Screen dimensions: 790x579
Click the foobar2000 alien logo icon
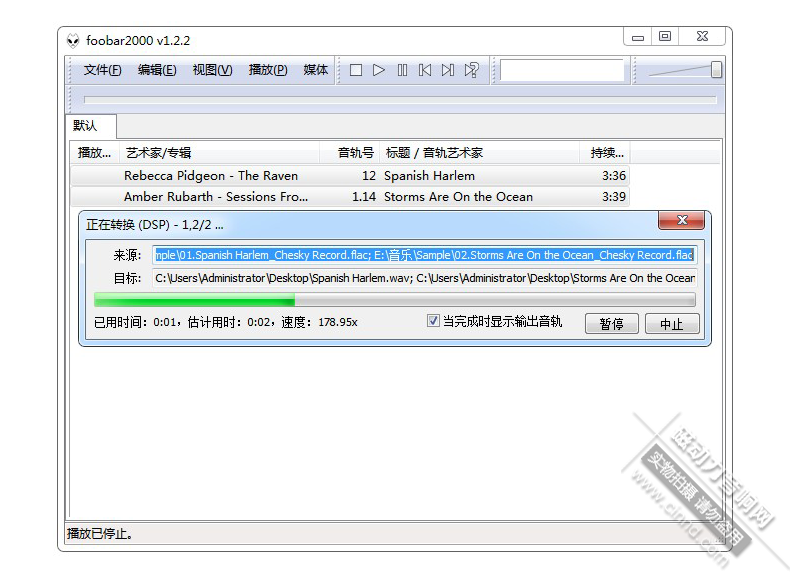pyautogui.click(x=73, y=41)
